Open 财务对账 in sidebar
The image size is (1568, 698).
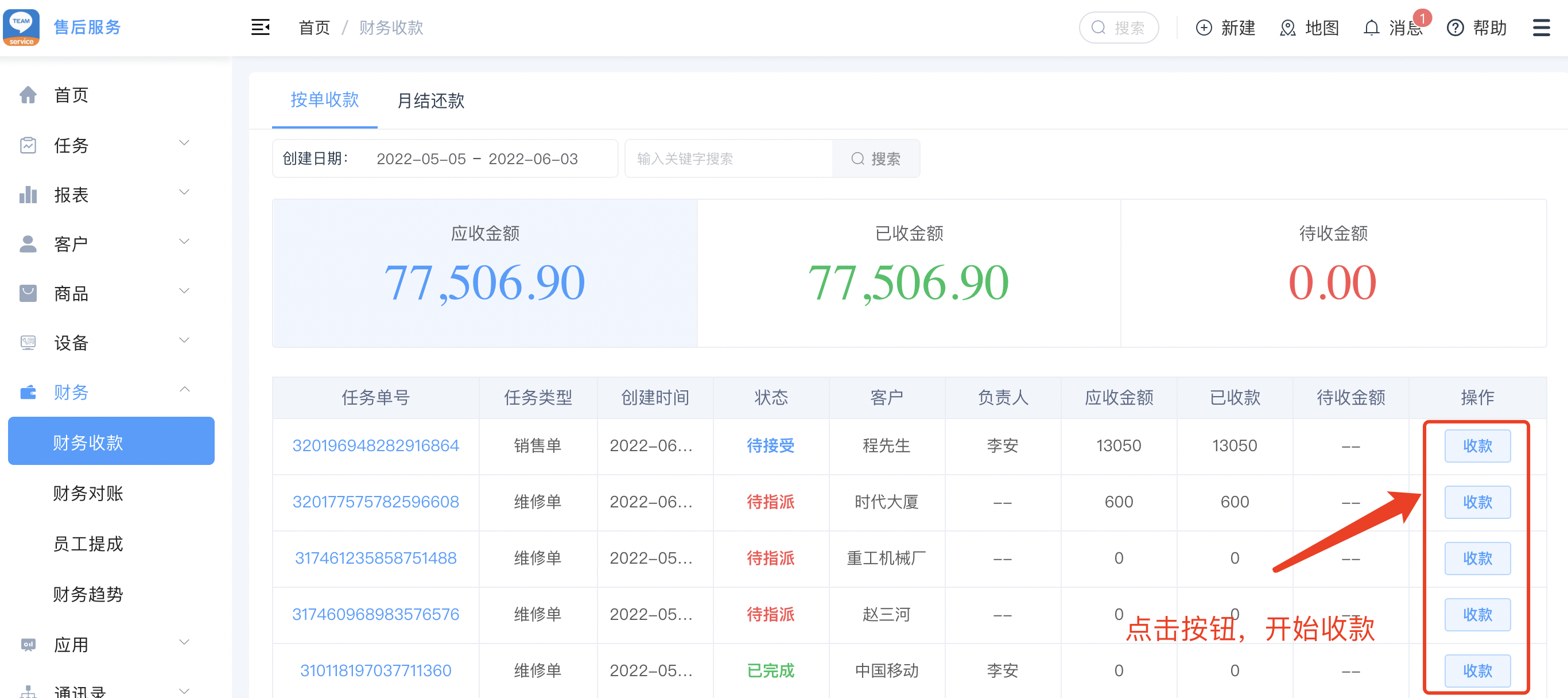coord(88,493)
